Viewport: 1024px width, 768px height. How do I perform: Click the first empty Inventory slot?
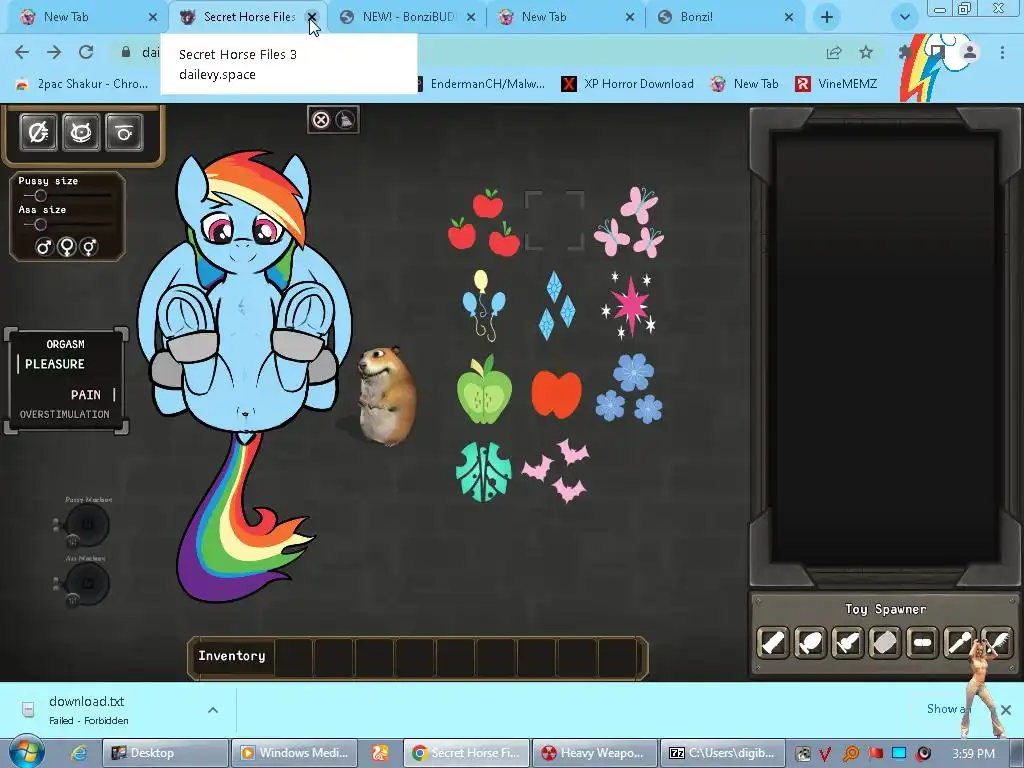[x=293, y=657]
